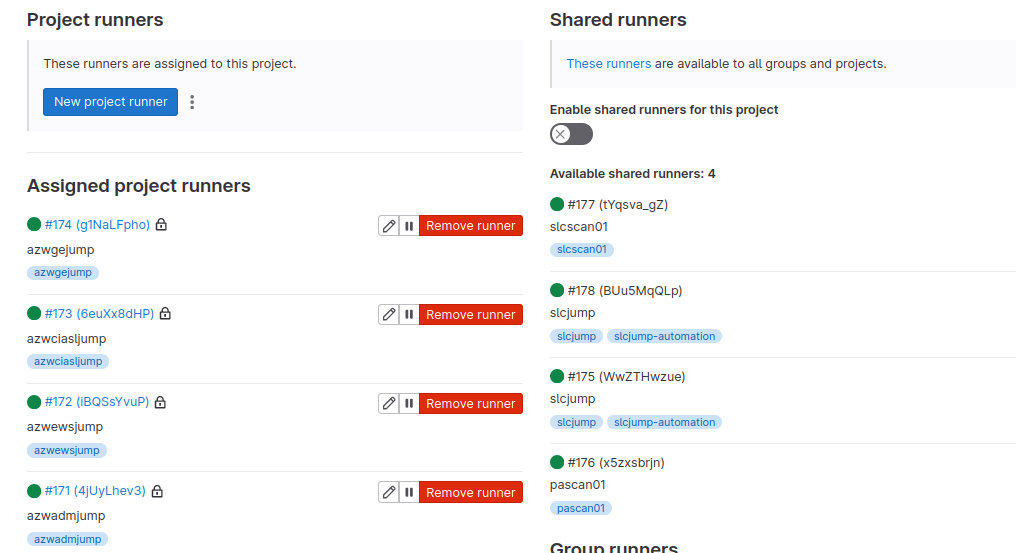Open runner #172 (iBQSsYvuP) link
1016x553 pixels.
click(x=96, y=402)
